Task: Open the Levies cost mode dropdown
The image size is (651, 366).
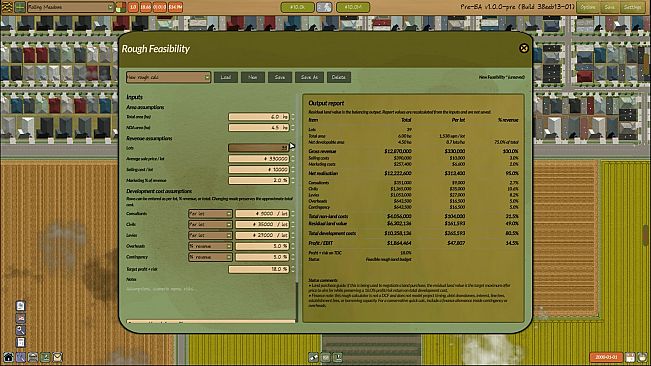Action: pyautogui.click(x=210, y=235)
